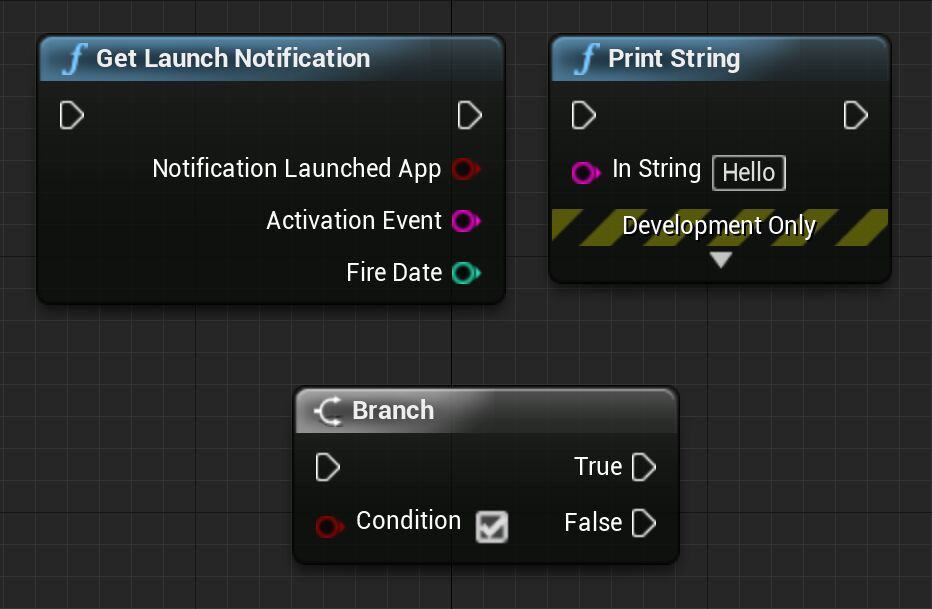
Task: Toggle the Condition checkbox on Branch
Action: [491, 526]
